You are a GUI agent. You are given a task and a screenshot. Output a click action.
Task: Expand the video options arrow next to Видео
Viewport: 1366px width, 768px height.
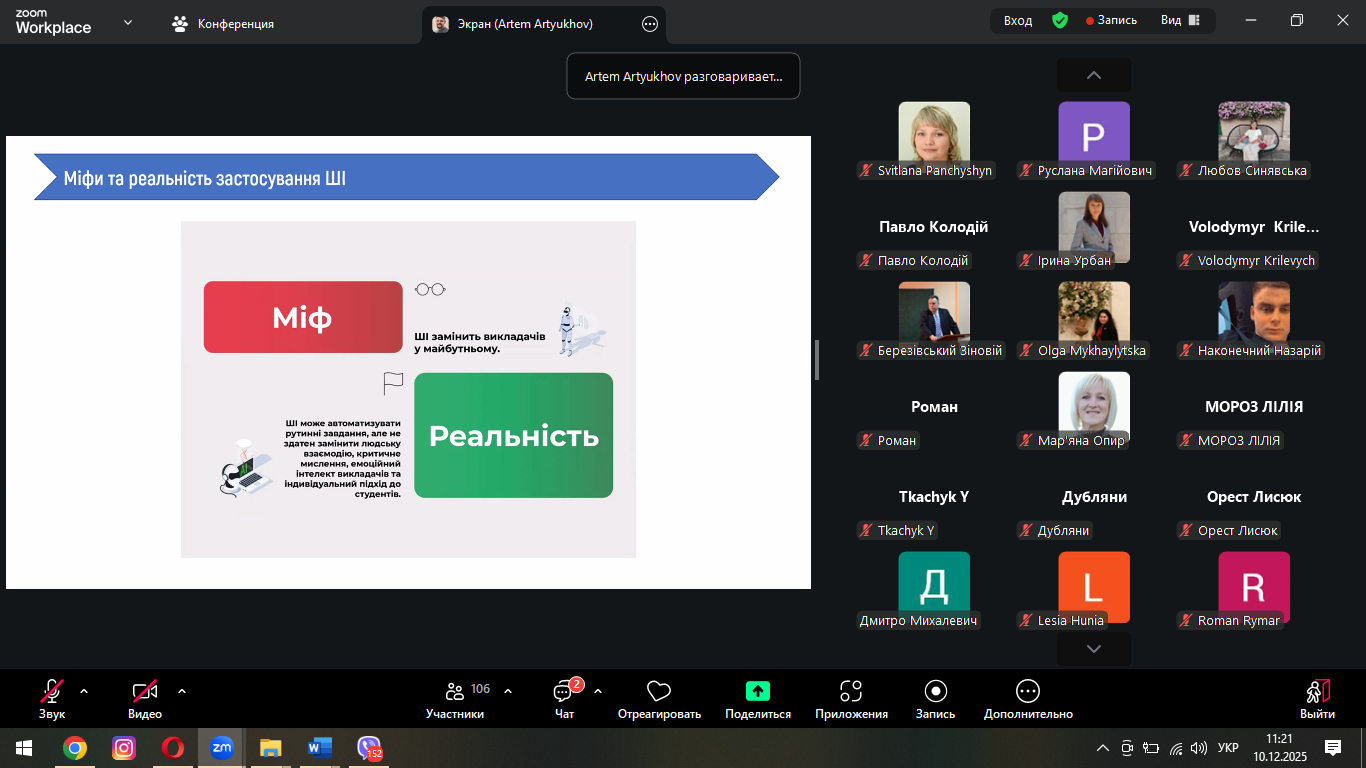click(182, 691)
